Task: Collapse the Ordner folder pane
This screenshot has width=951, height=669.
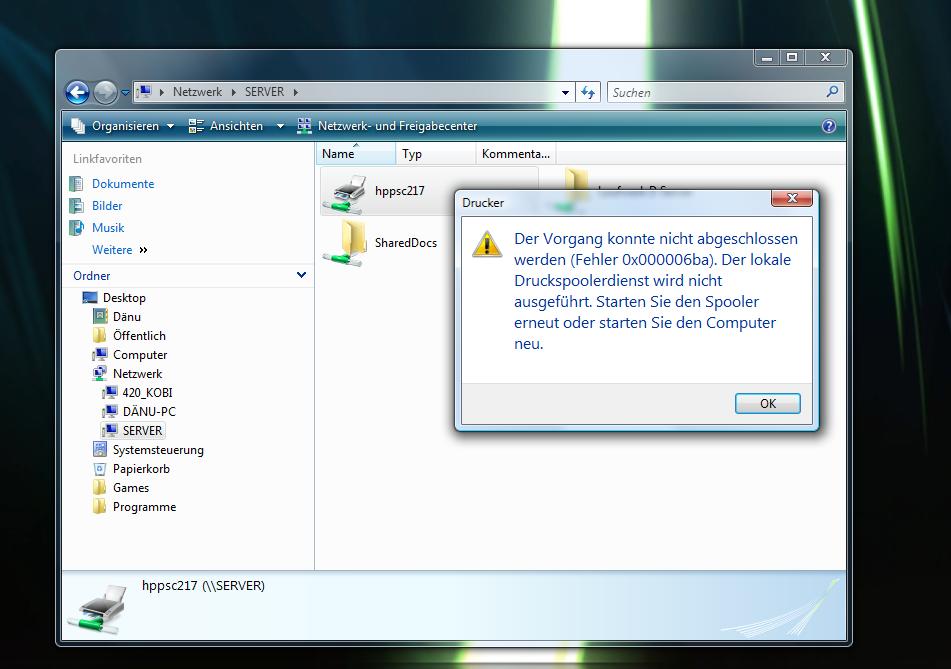Action: click(x=302, y=275)
